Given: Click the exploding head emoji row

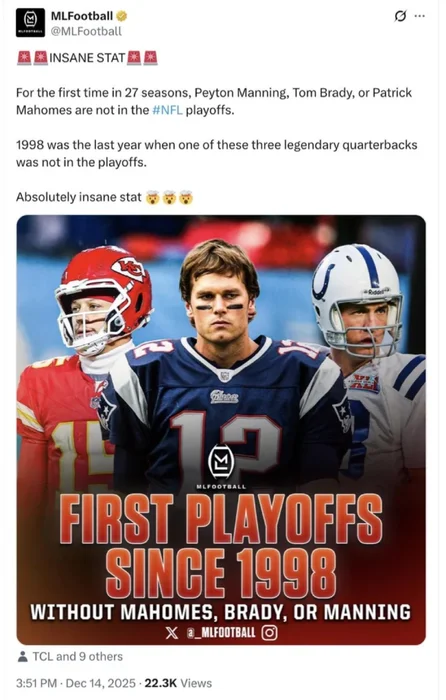Looking at the screenshot, I should click(x=170, y=197).
